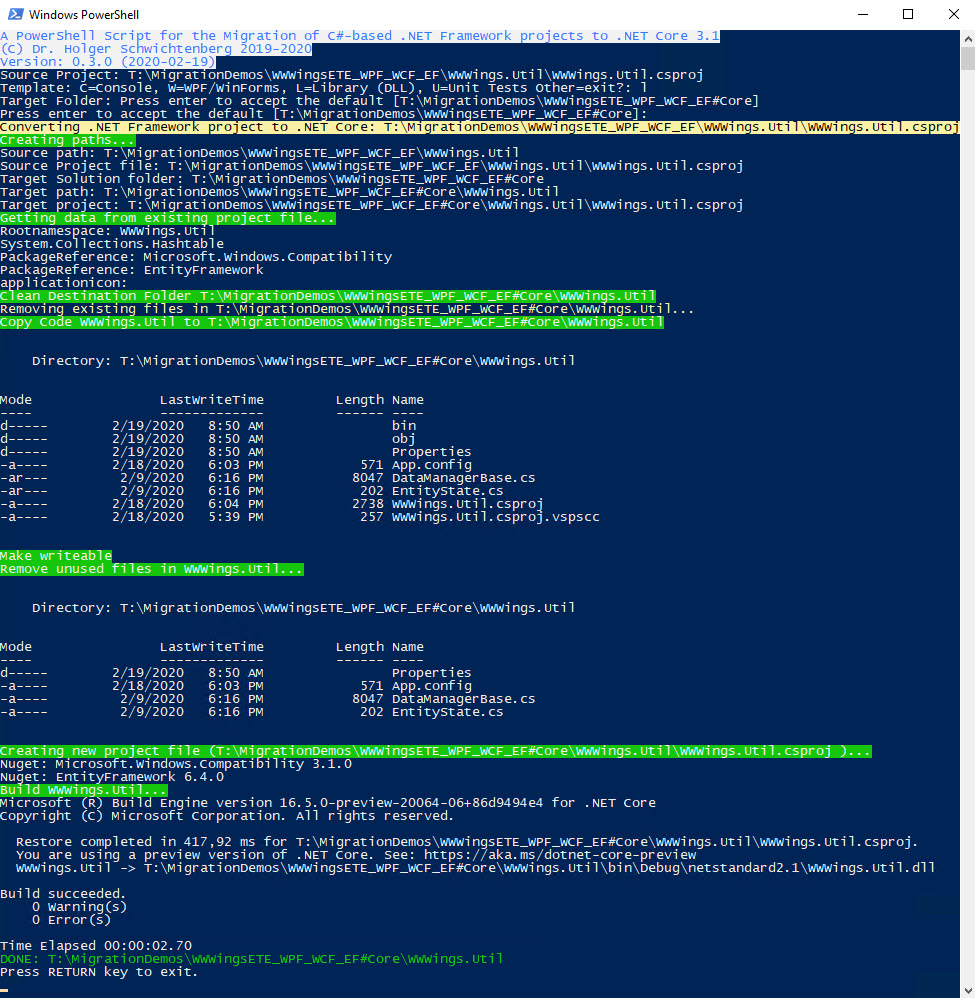
Task: Click 'bin' in the first directory listing
Action: [404, 426]
